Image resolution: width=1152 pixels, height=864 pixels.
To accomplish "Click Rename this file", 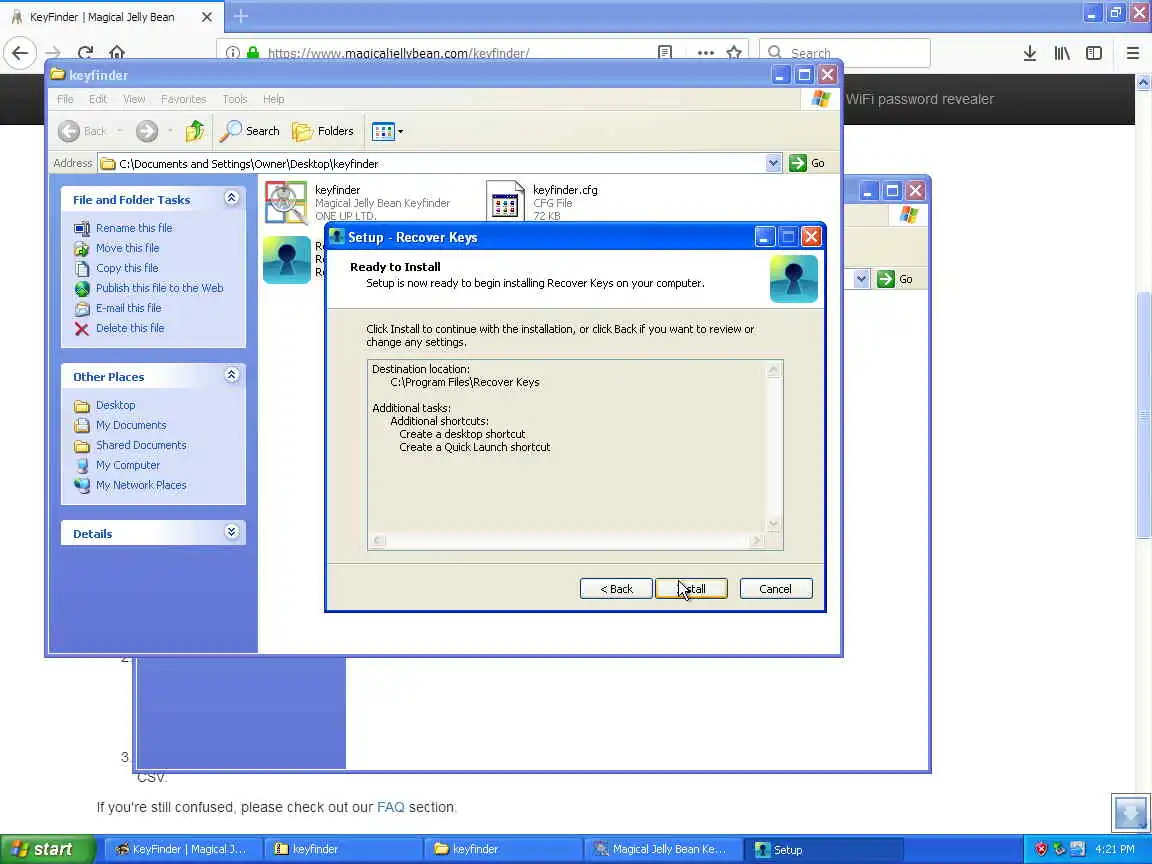I will 134,228.
